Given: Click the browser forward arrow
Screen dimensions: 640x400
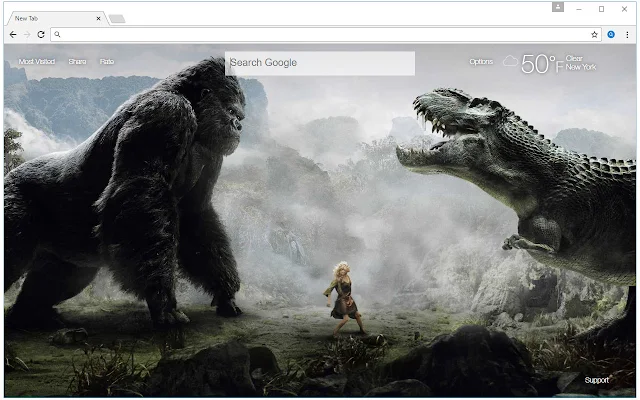Looking at the screenshot, I should (27, 35).
